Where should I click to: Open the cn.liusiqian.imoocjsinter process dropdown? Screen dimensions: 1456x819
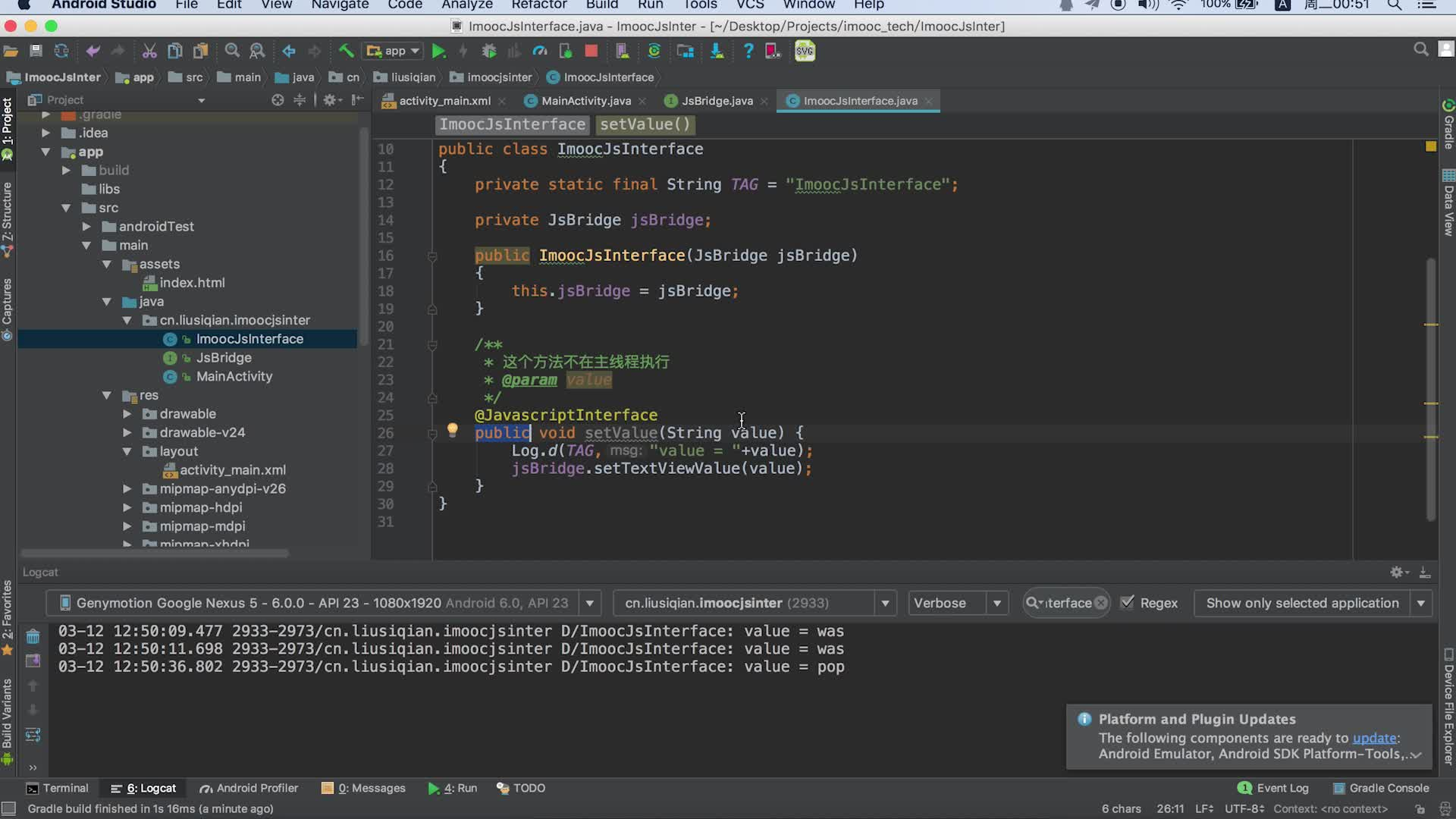[x=755, y=603]
